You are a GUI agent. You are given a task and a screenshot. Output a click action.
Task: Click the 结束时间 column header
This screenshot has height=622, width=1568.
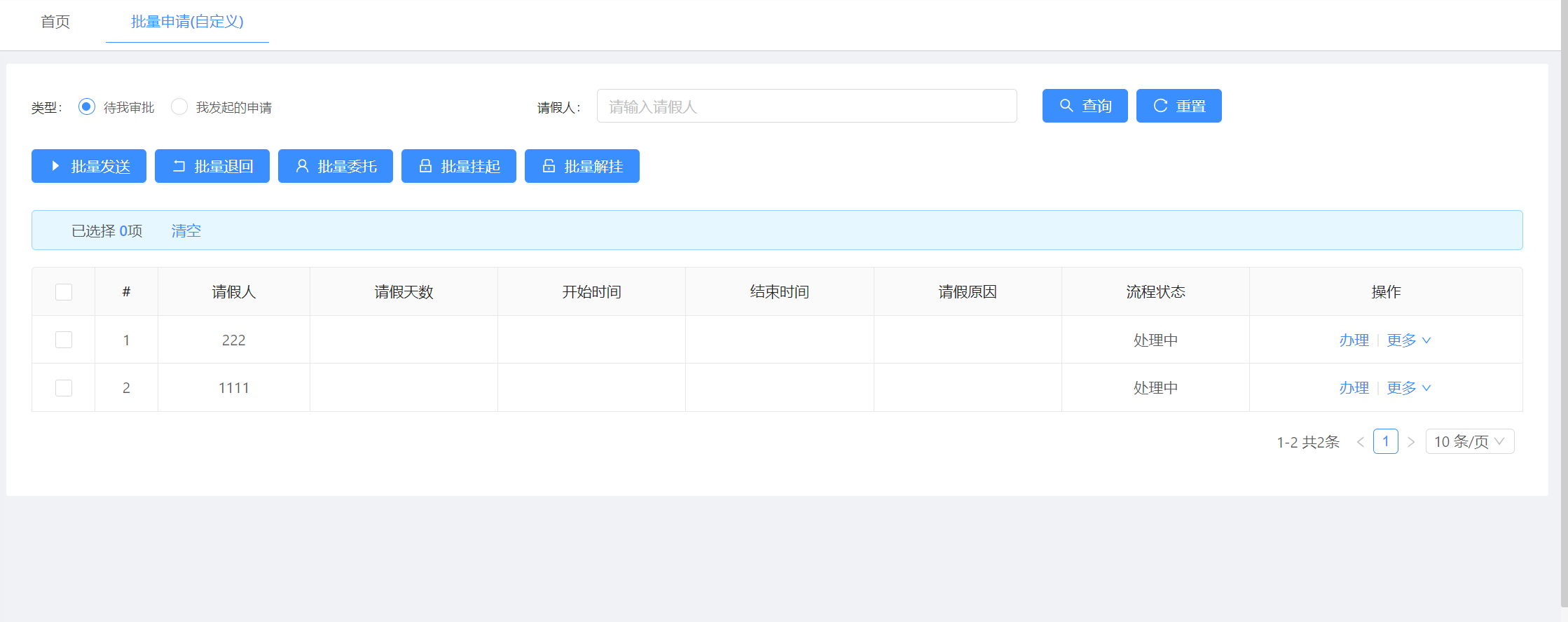point(780,291)
